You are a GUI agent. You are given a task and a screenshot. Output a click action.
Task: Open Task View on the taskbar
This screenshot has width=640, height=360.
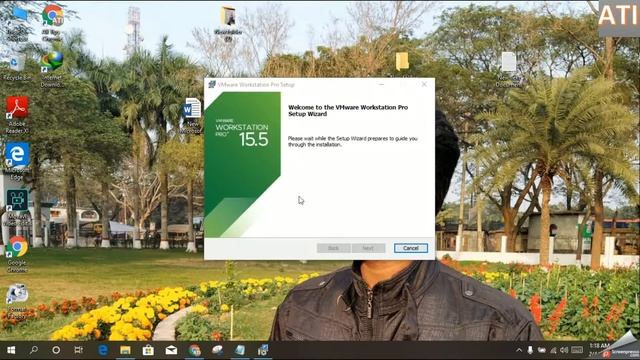(x=78, y=350)
